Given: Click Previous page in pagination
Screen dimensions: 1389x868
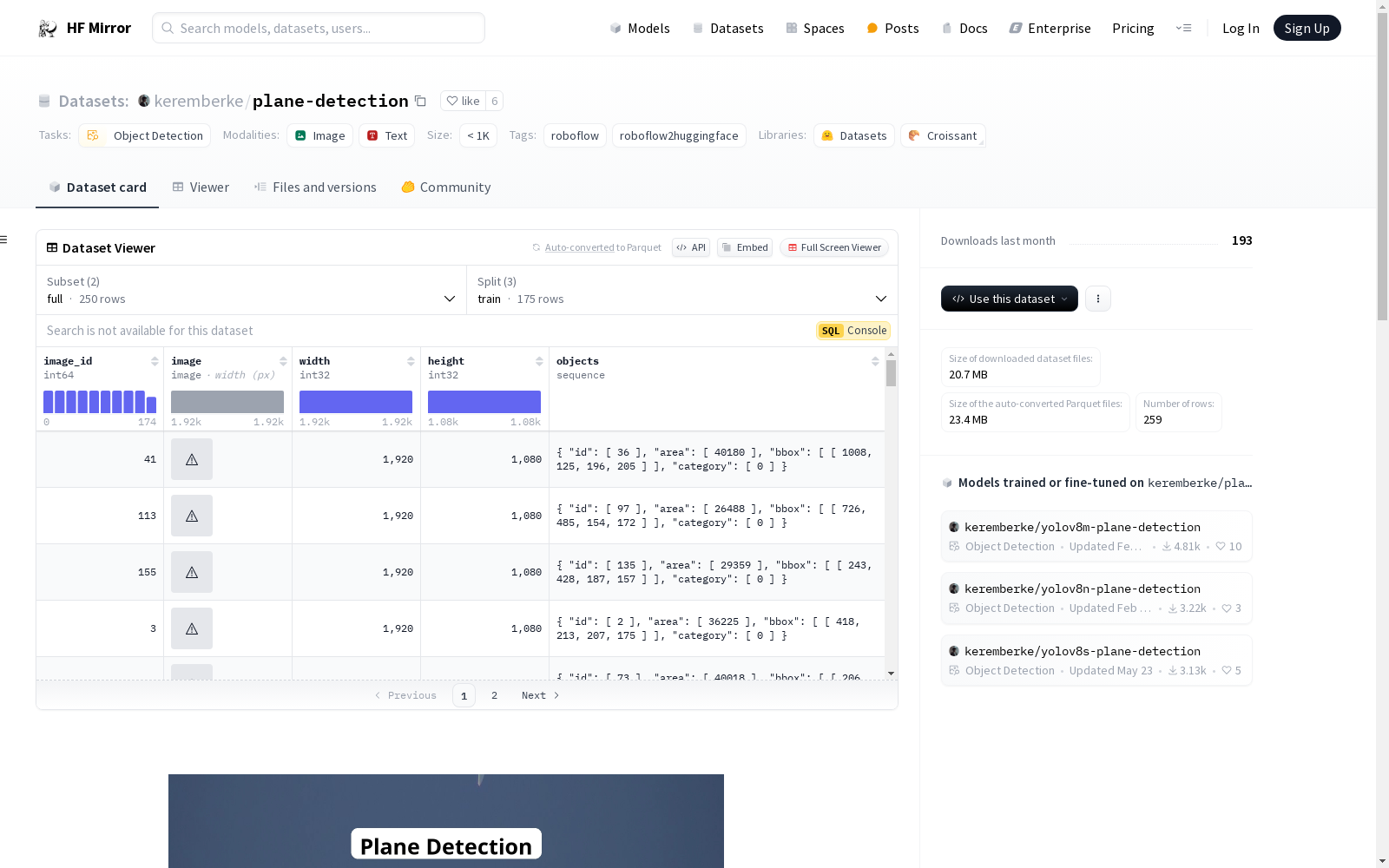Looking at the screenshot, I should [405, 695].
